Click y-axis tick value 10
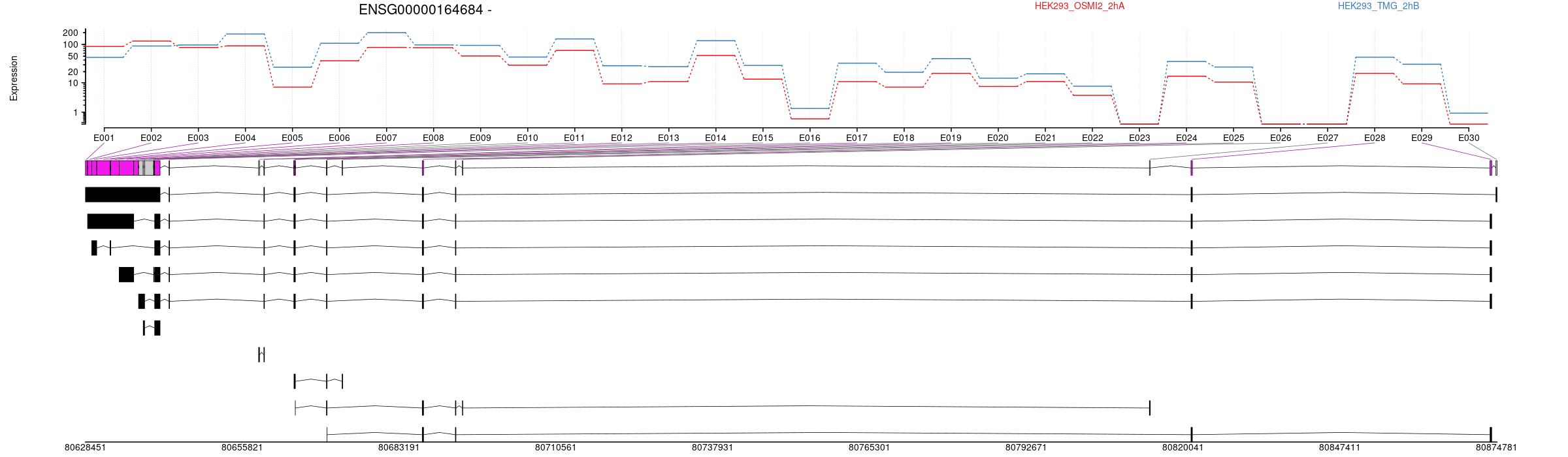 click(x=73, y=83)
